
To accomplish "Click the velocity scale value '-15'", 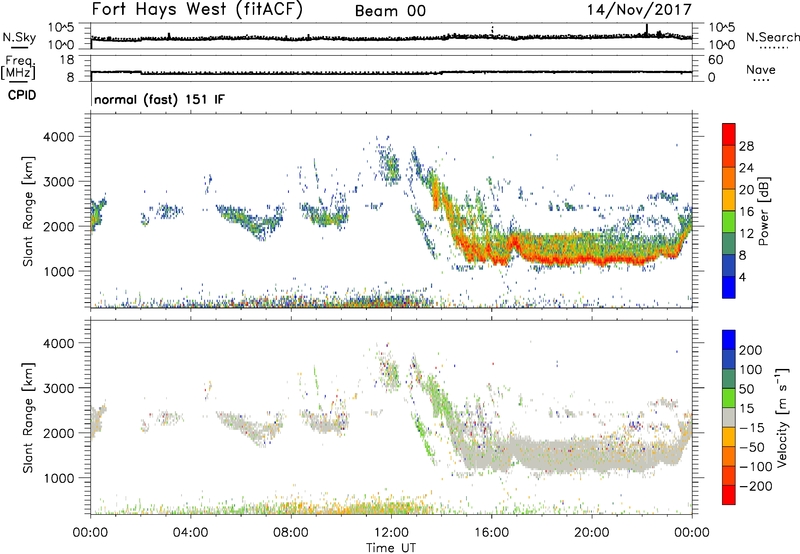I will pos(752,427).
